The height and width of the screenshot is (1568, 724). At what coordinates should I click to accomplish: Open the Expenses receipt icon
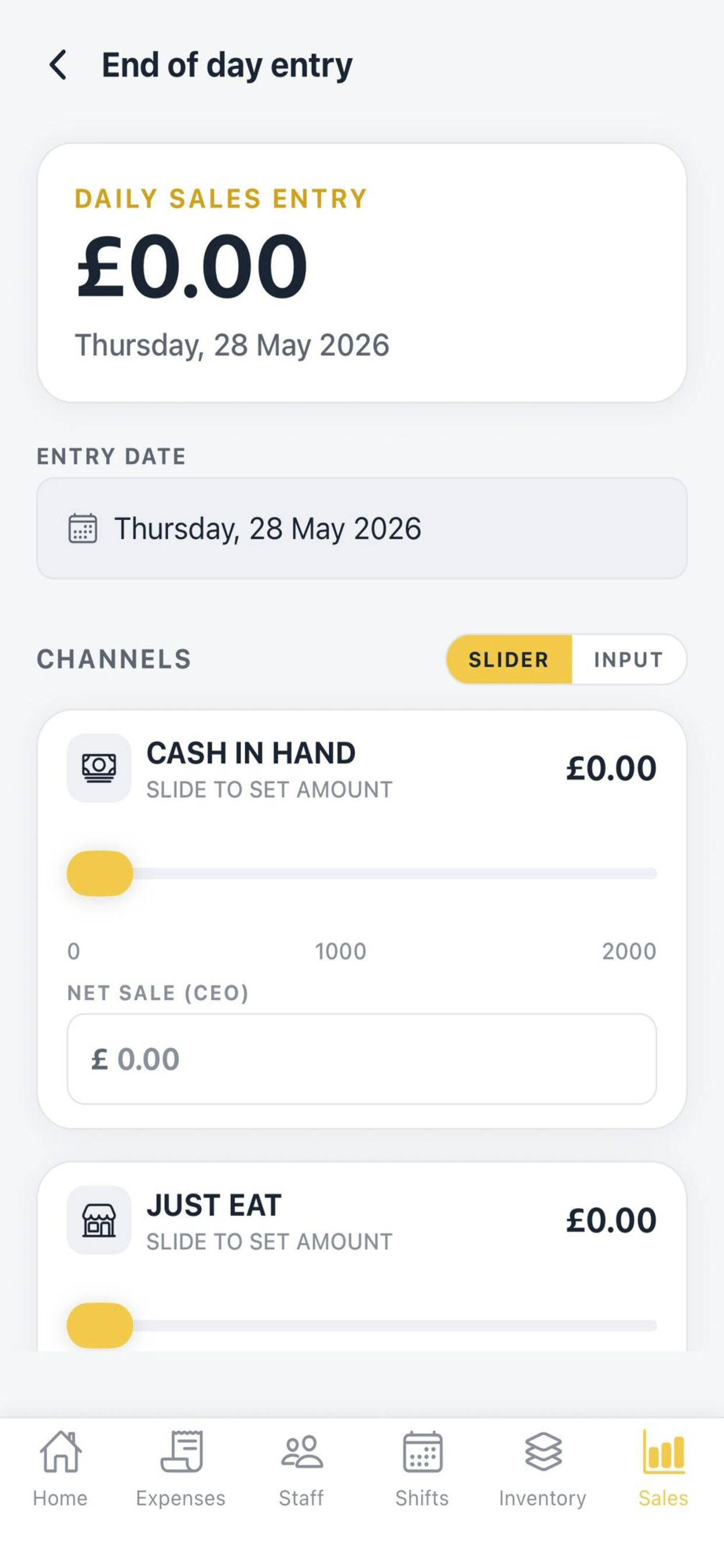click(181, 1452)
